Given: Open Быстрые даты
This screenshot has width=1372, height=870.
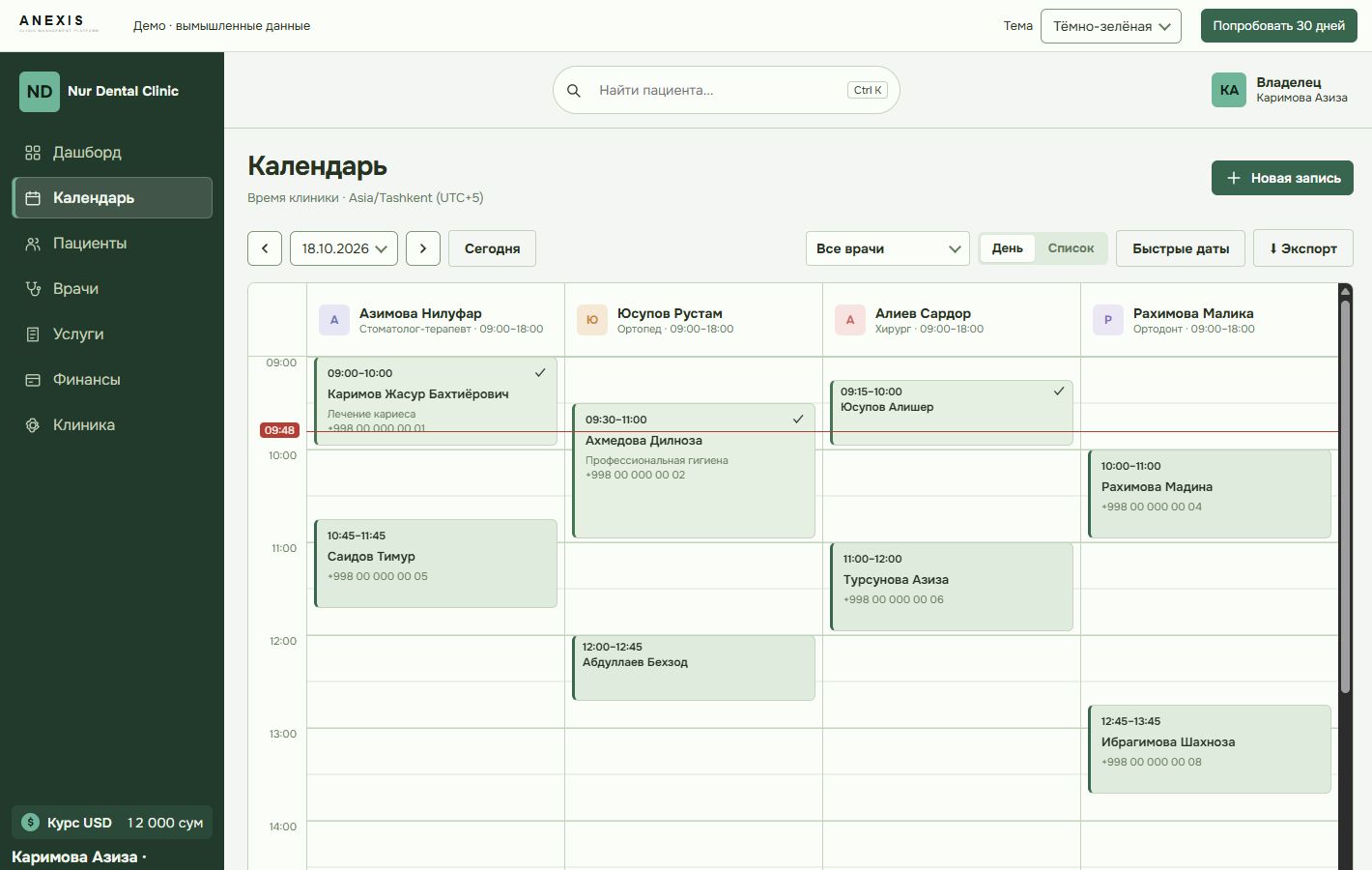Looking at the screenshot, I should tap(1181, 248).
